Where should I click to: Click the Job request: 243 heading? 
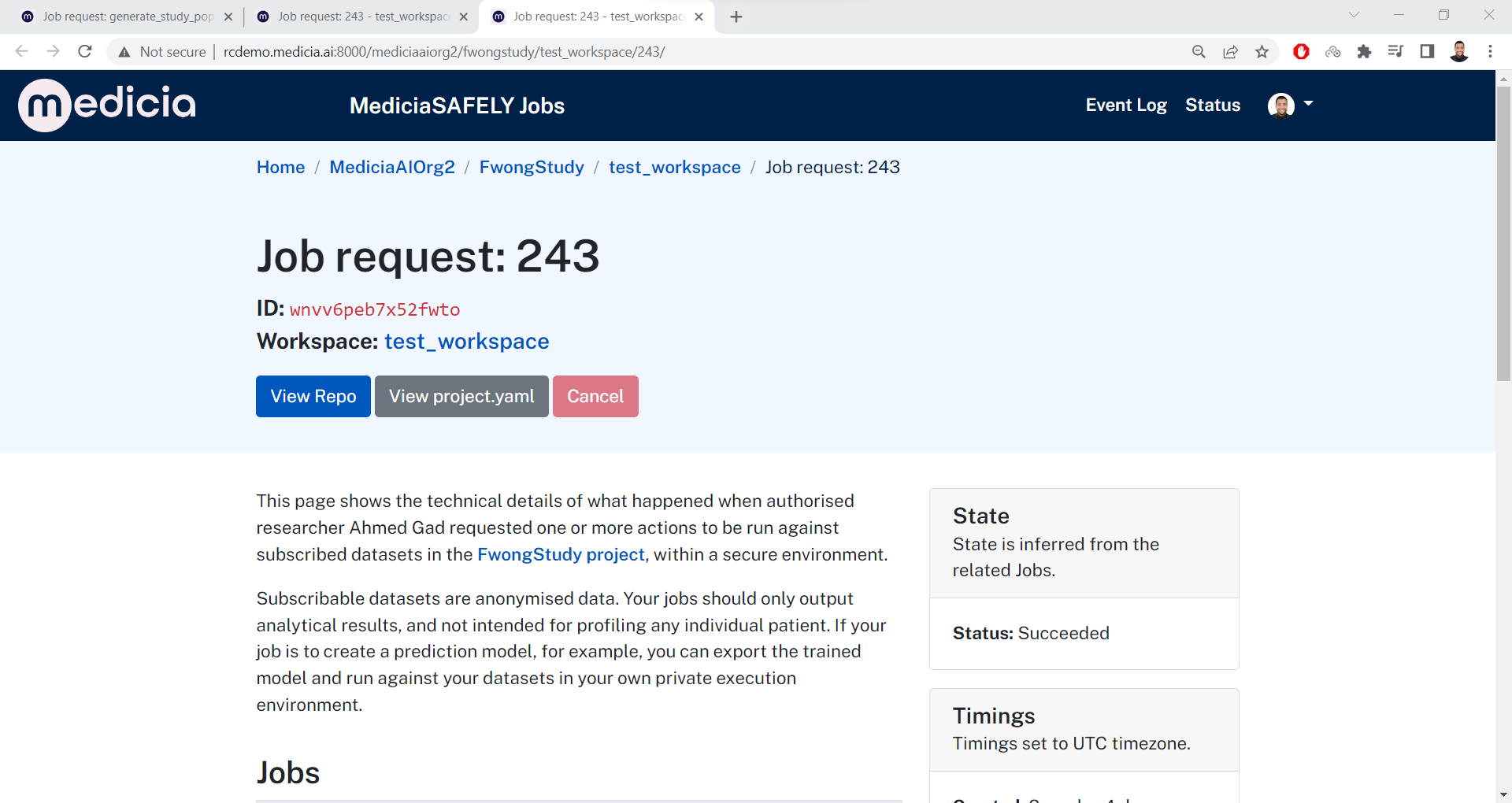pos(428,256)
